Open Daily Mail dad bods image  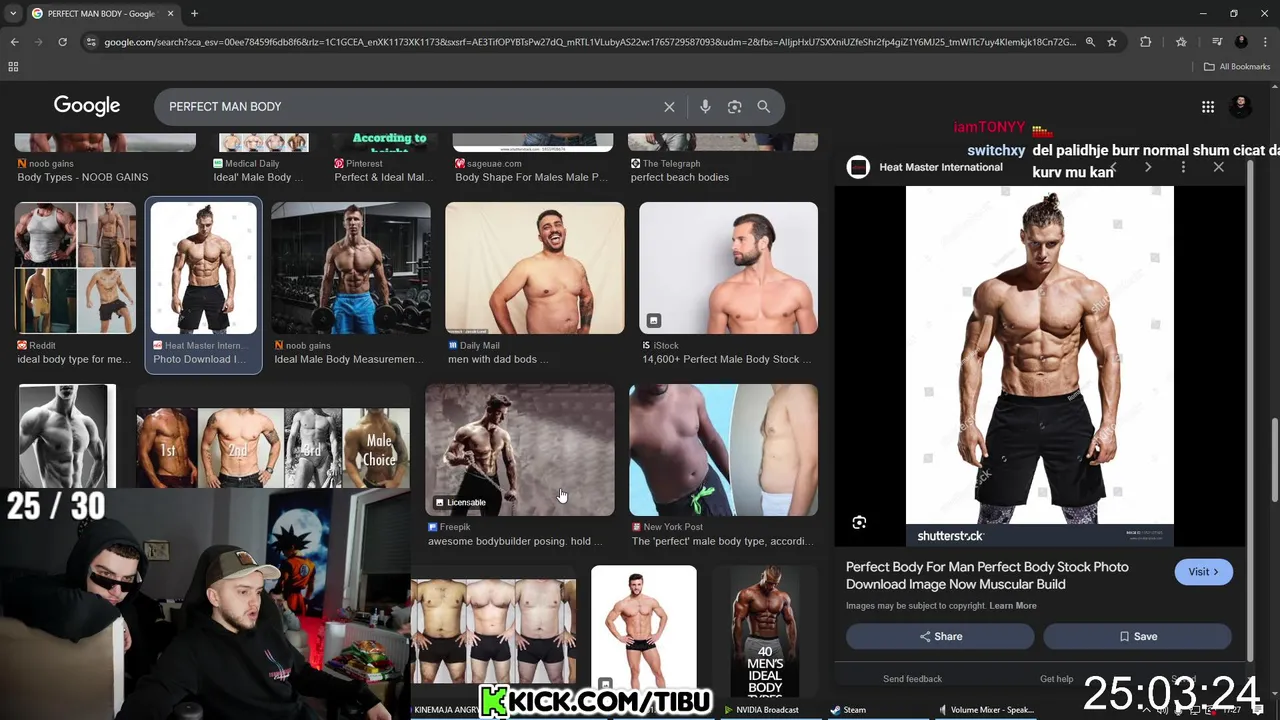click(535, 268)
